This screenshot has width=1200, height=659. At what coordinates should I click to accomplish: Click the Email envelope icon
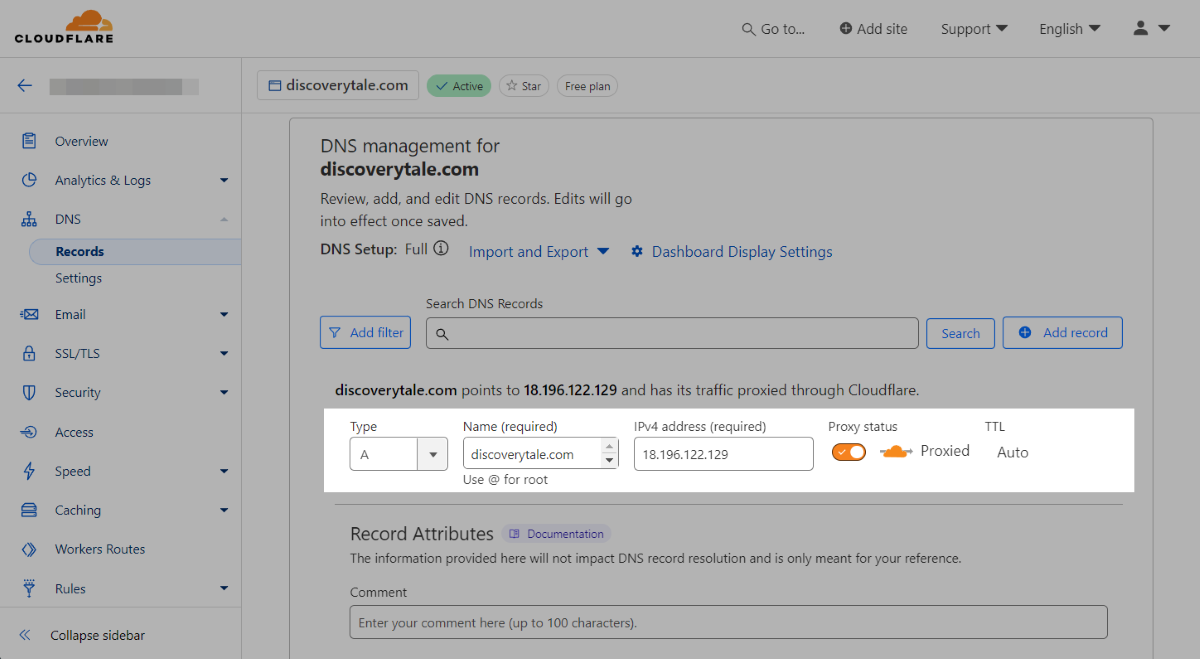click(x=29, y=314)
